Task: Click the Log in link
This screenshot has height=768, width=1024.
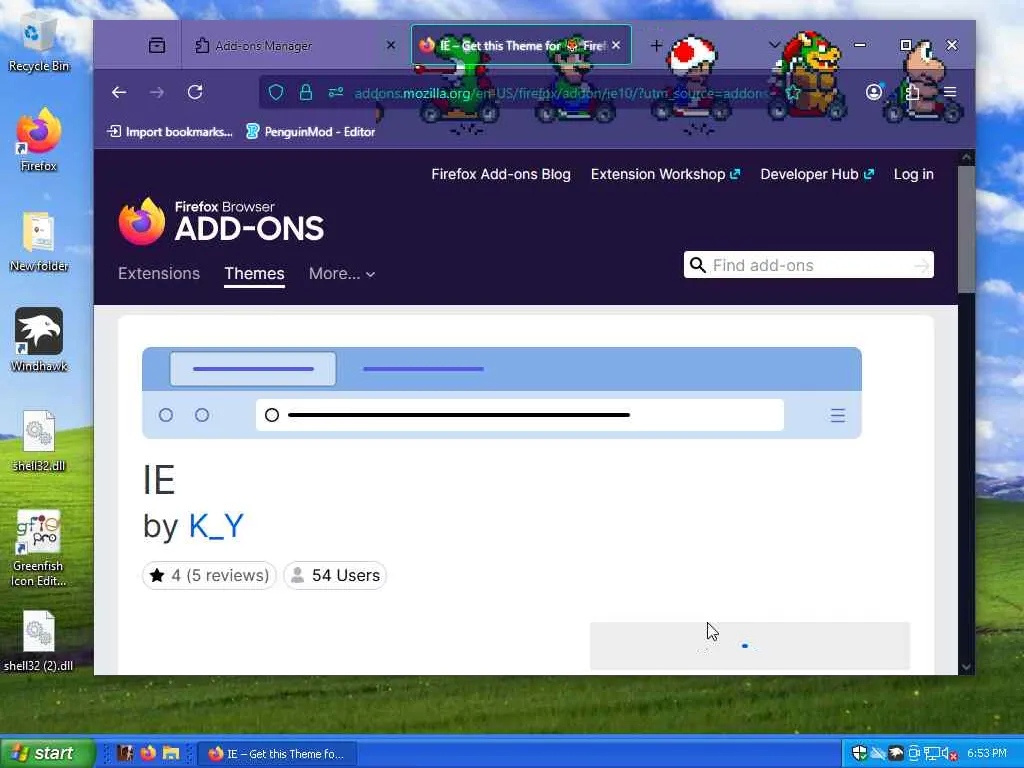Action: (x=914, y=174)
